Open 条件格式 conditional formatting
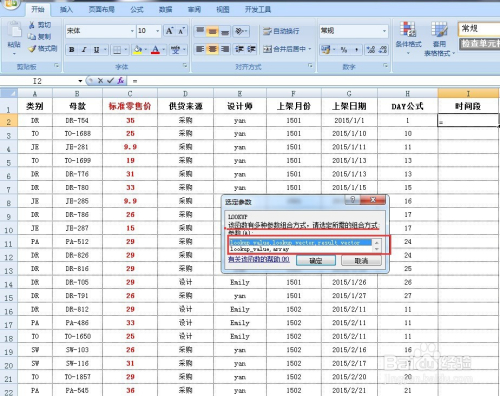The image size is (500, 396). click(408, 38)
